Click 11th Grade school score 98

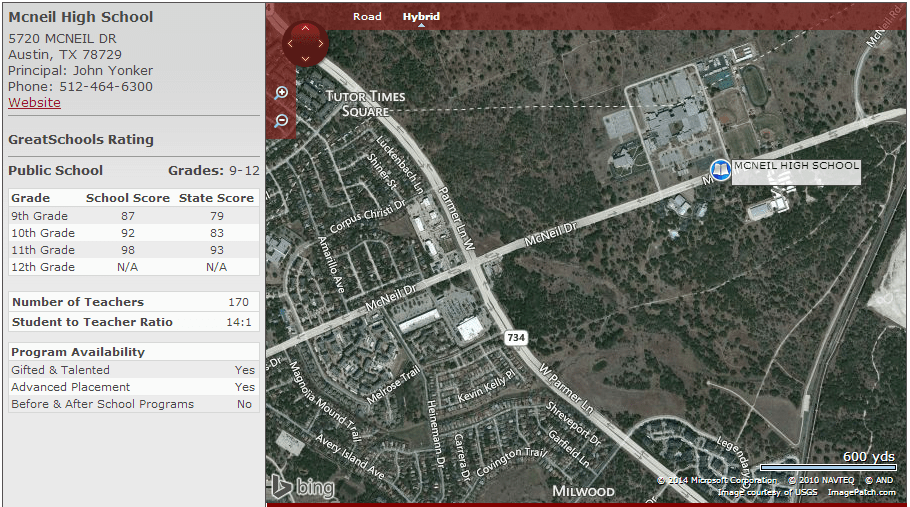pos(128,250)
